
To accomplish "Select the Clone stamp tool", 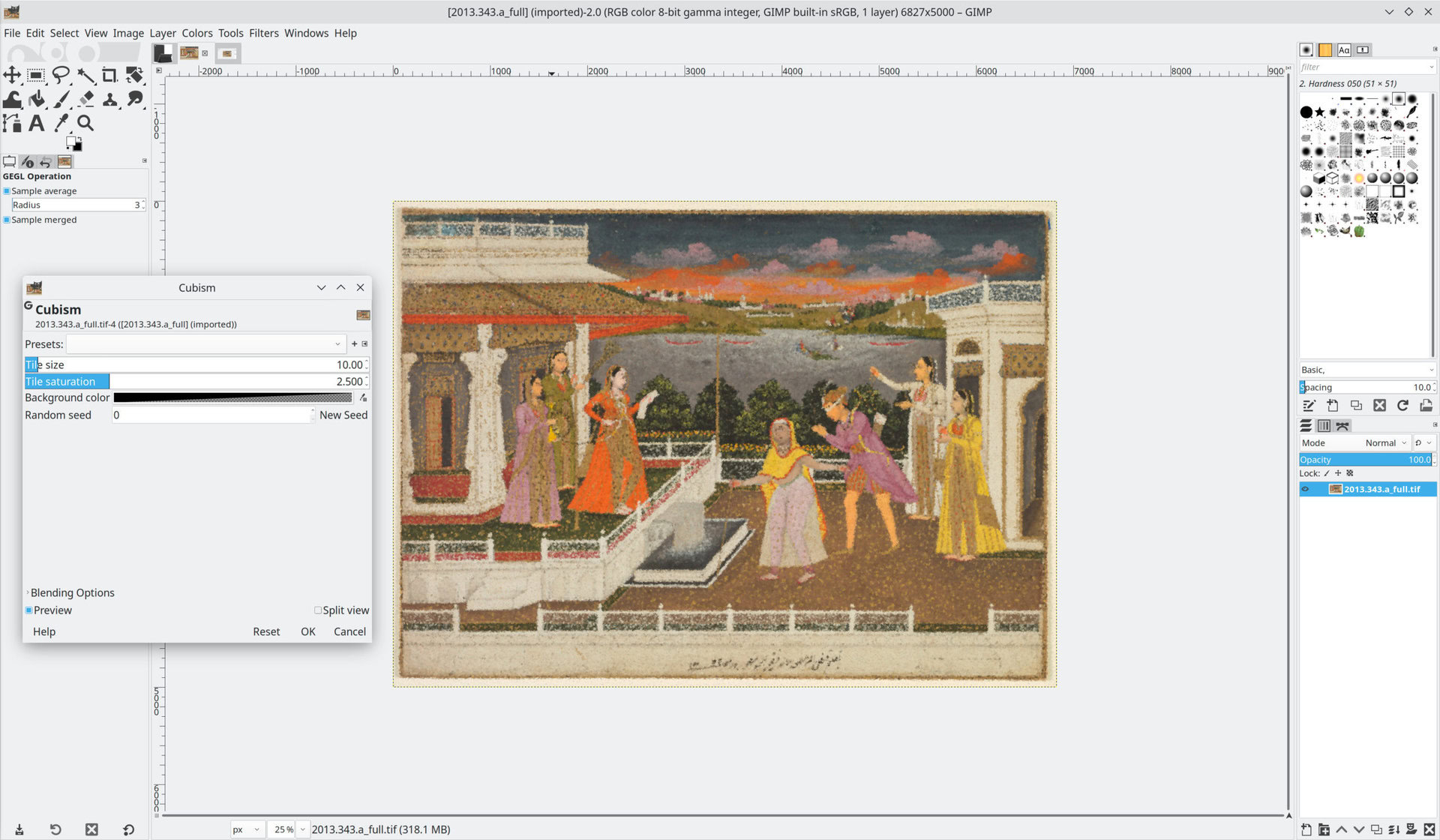I will pyautogui.click(x=109, y=99).
